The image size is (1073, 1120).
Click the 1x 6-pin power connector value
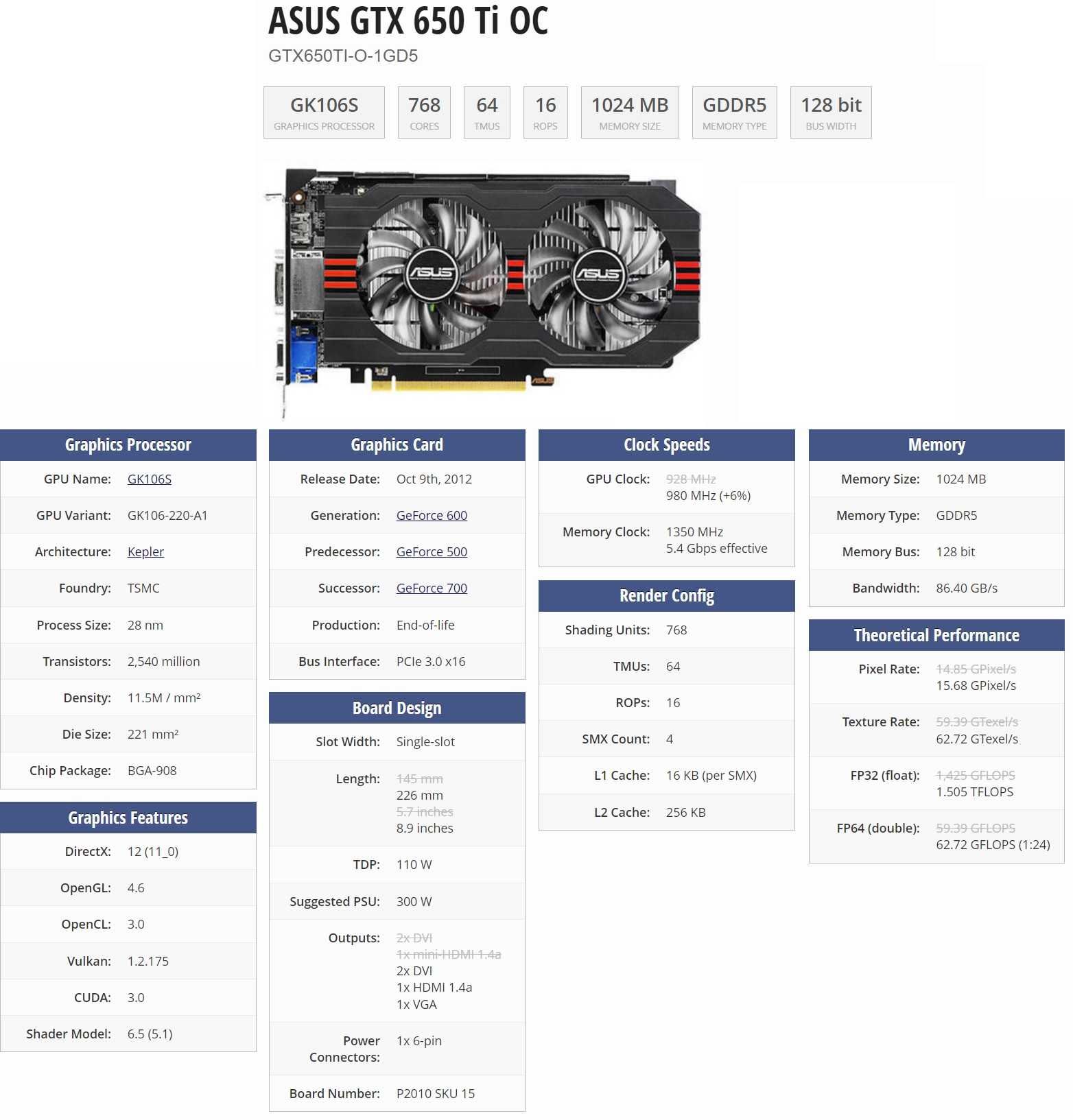[419, 1040]
